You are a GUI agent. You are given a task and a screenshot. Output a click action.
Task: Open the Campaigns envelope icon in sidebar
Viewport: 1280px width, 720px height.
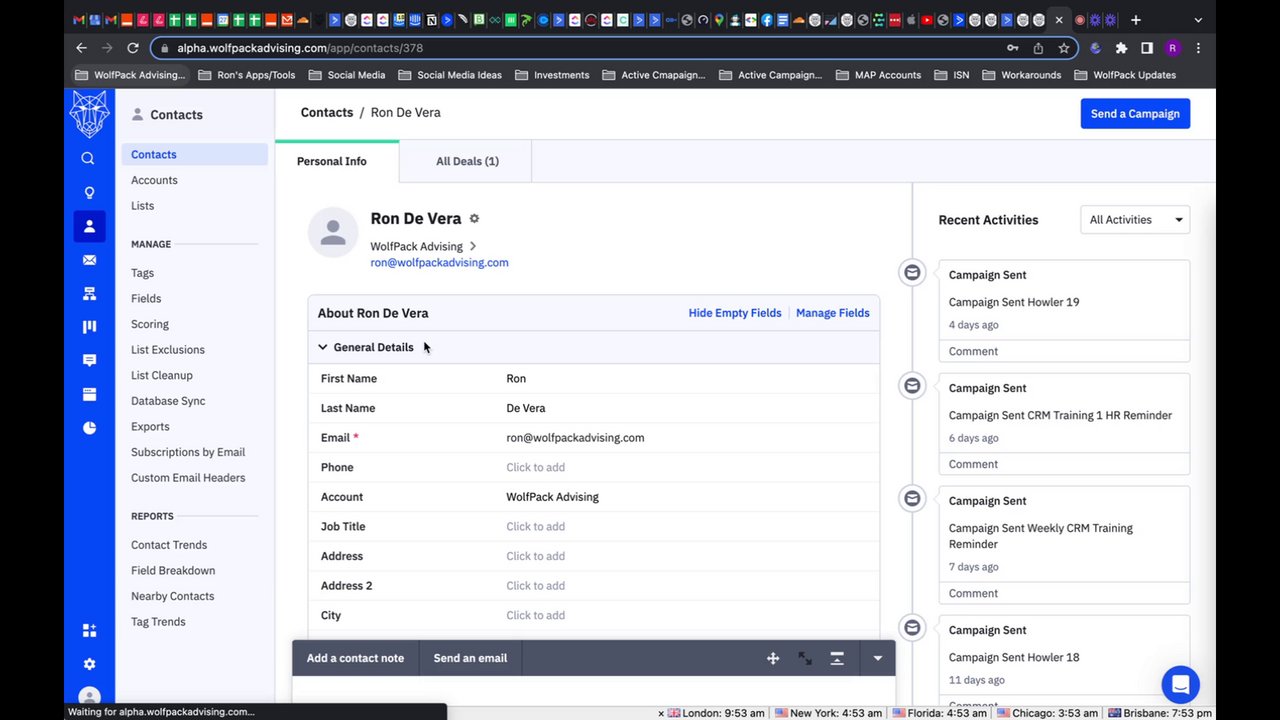[x=89, y=260]
